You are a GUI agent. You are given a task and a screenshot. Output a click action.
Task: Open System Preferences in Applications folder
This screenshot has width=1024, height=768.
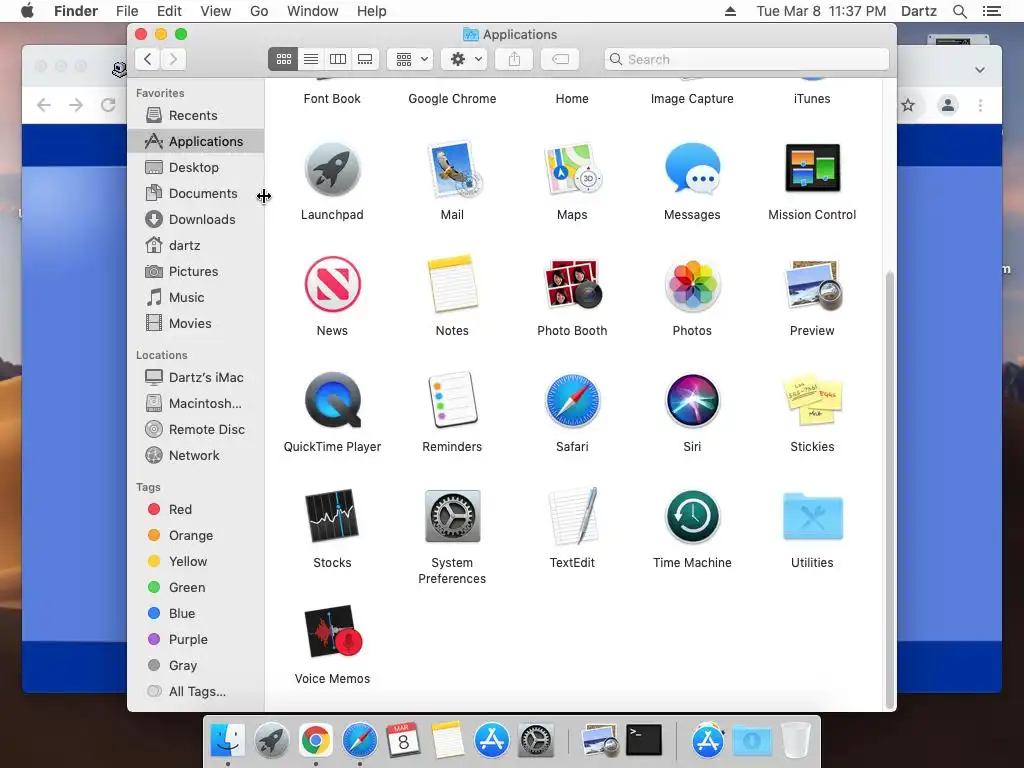[x=452, y=516]
